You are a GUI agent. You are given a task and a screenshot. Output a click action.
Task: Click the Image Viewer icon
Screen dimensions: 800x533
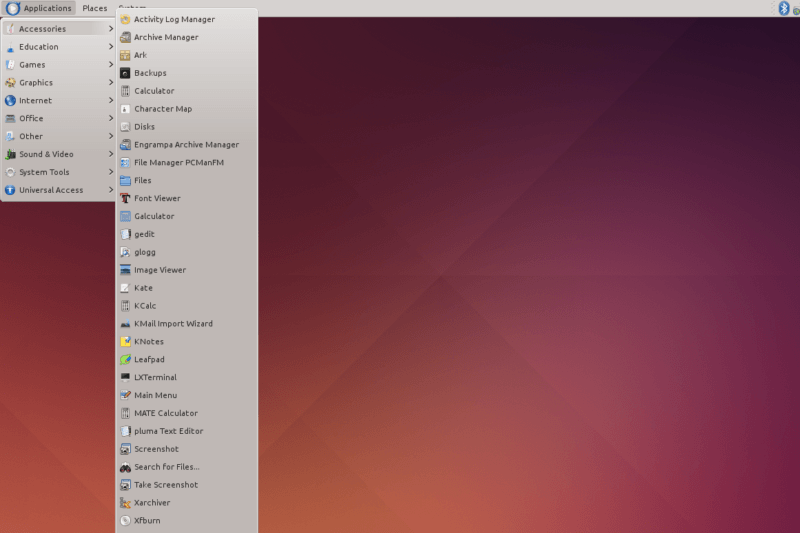125,270
